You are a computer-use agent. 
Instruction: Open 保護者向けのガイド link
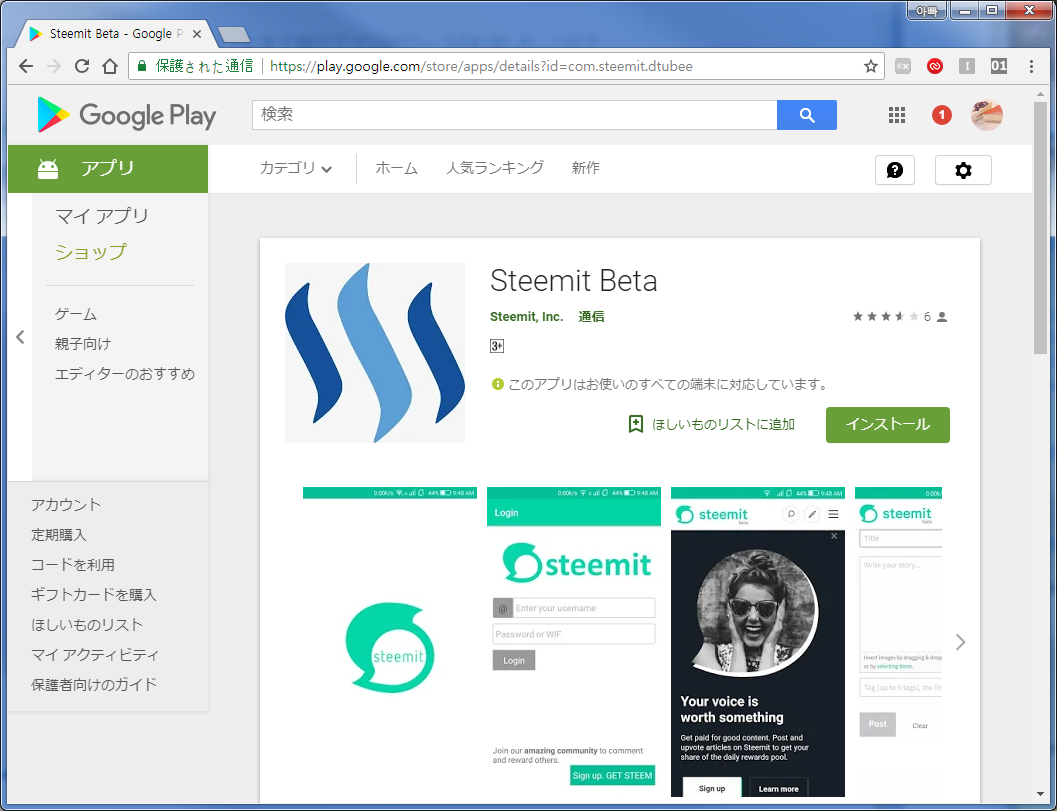pos(94,685)
